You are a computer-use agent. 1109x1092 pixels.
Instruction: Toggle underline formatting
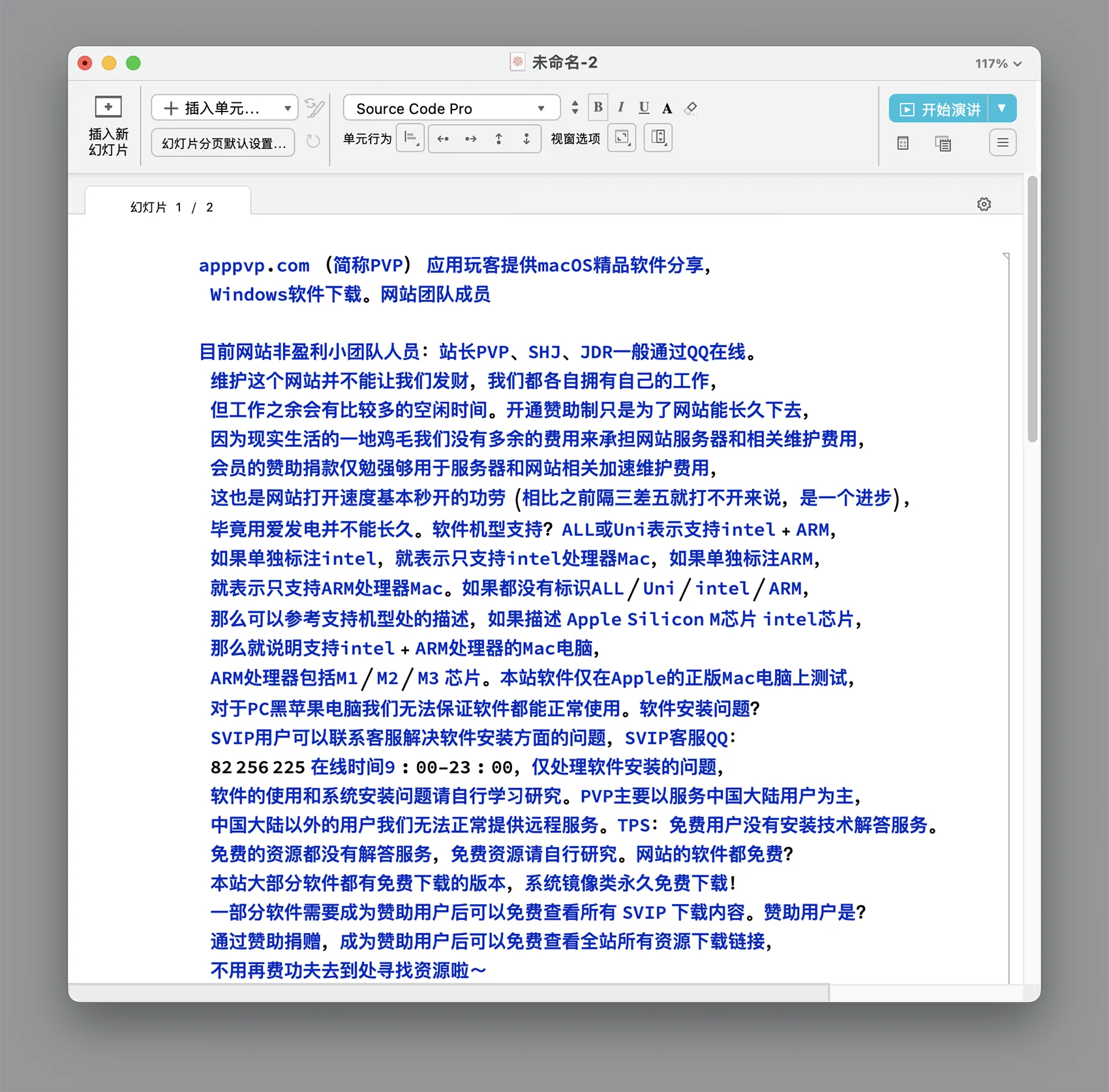pos(644,108)
